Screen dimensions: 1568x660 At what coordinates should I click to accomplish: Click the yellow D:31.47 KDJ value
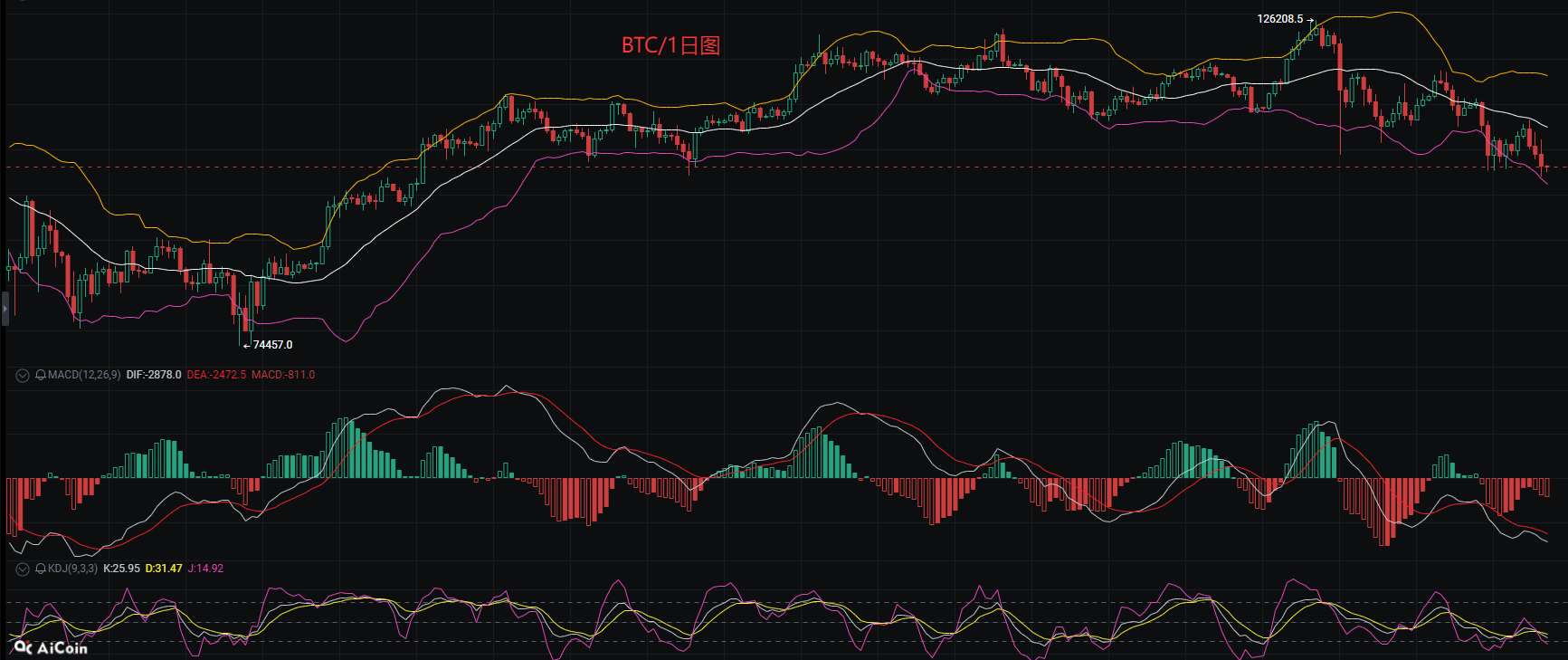[x=164, y=569]
